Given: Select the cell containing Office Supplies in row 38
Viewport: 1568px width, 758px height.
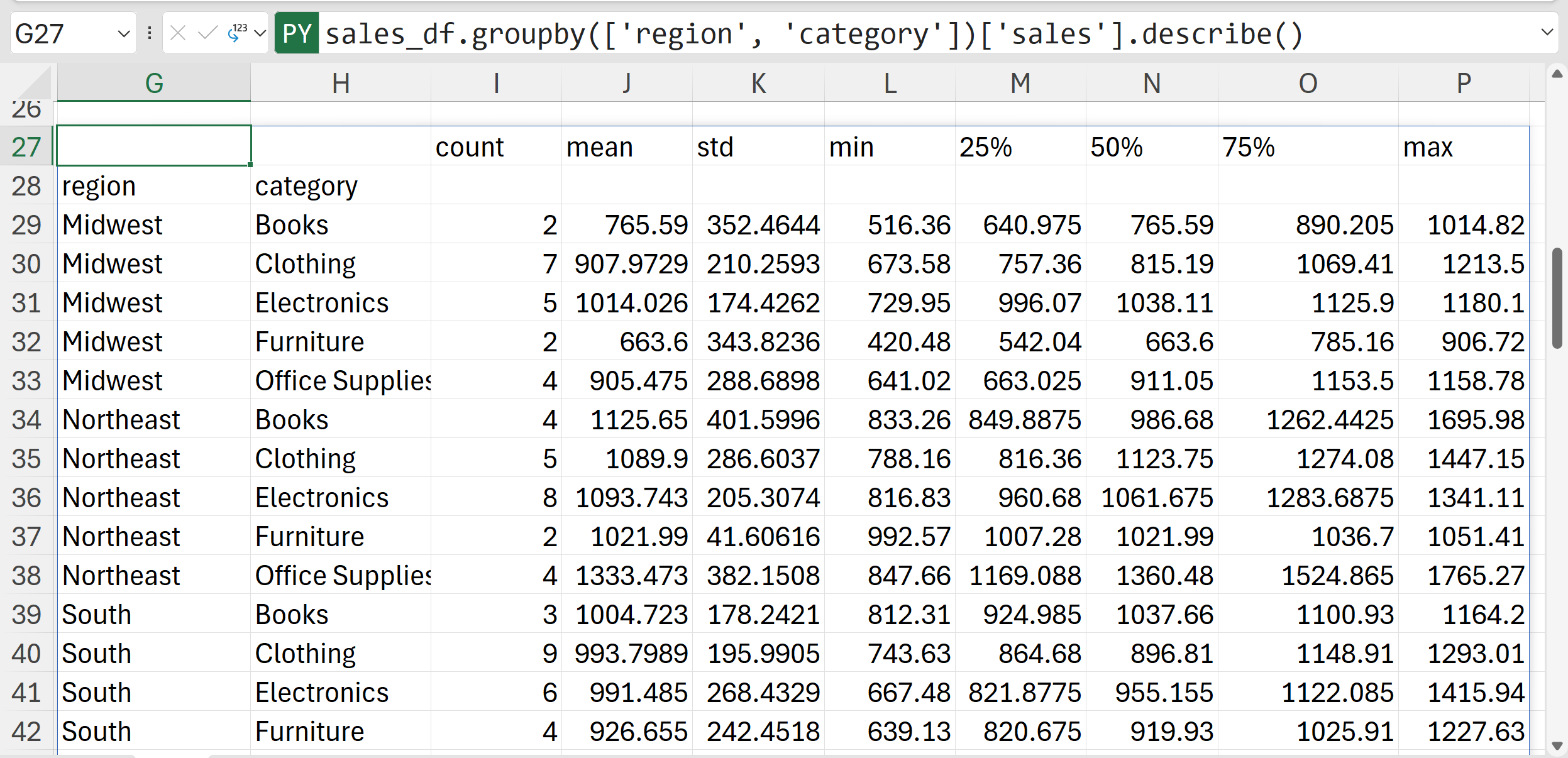Looking at the screenshot, I should [x=340, y=576].
